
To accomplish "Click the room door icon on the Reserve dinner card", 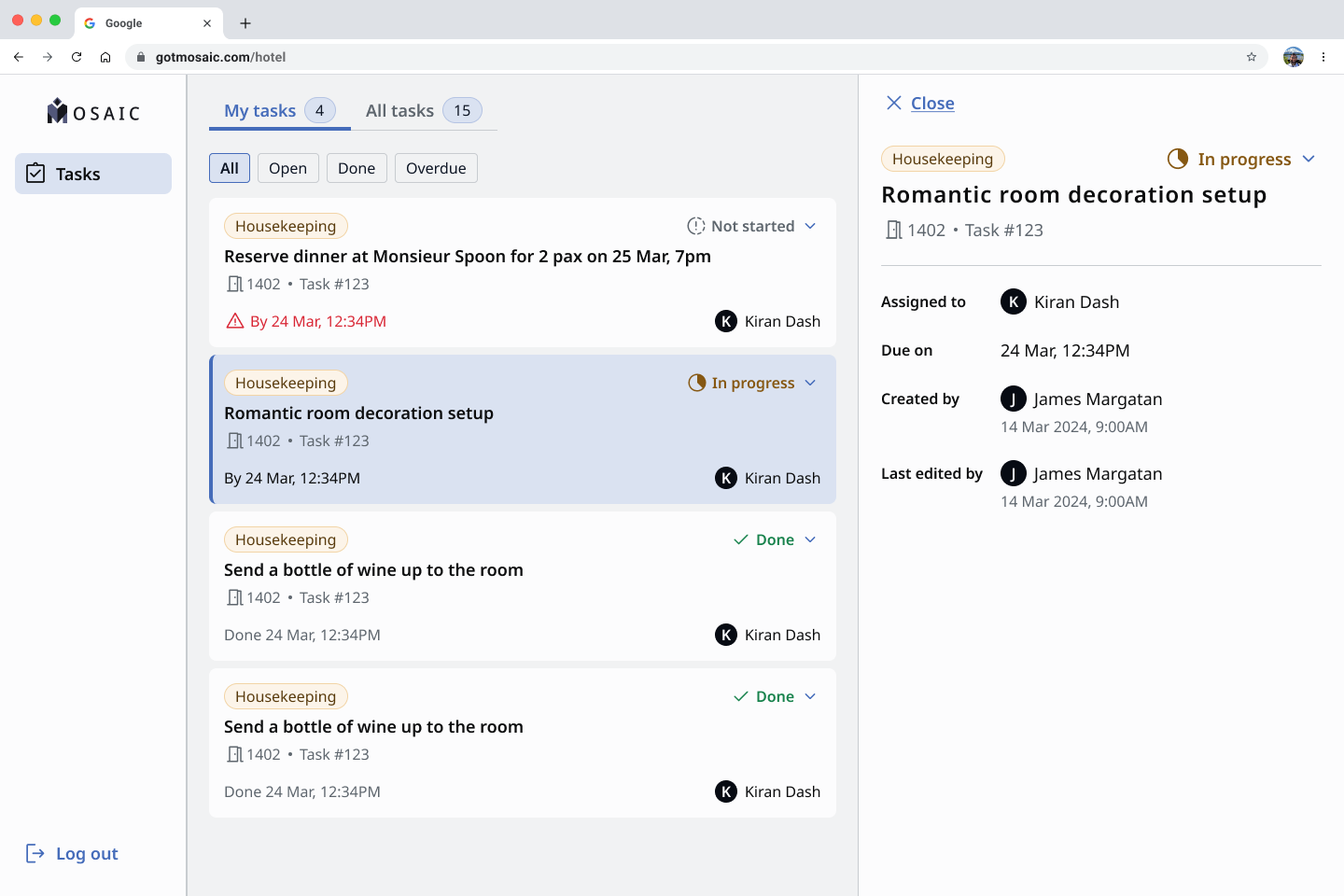I will [235, 284].
